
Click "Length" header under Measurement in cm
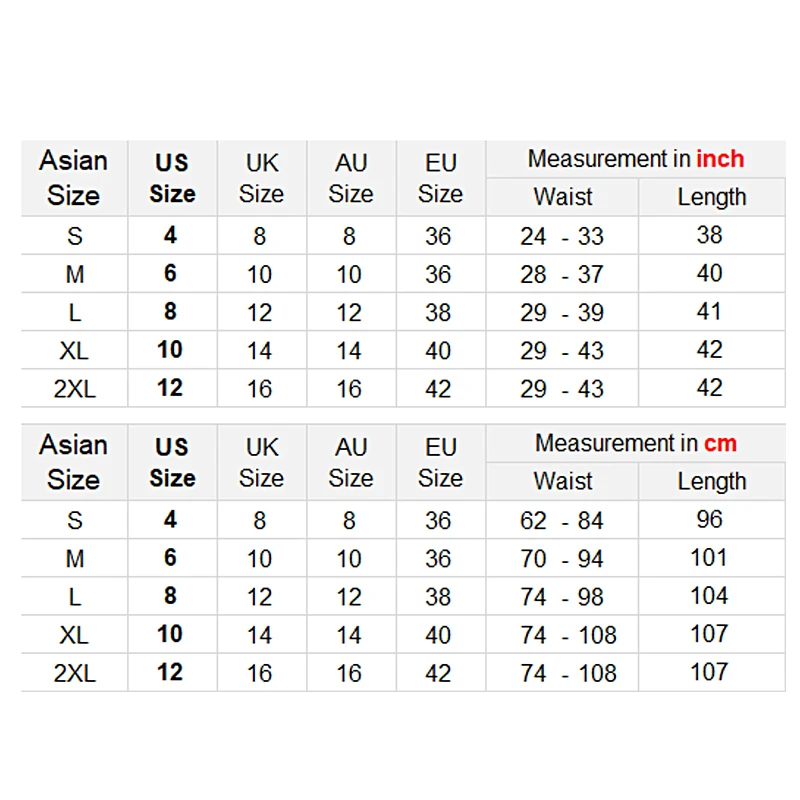[x=711, y=481]
